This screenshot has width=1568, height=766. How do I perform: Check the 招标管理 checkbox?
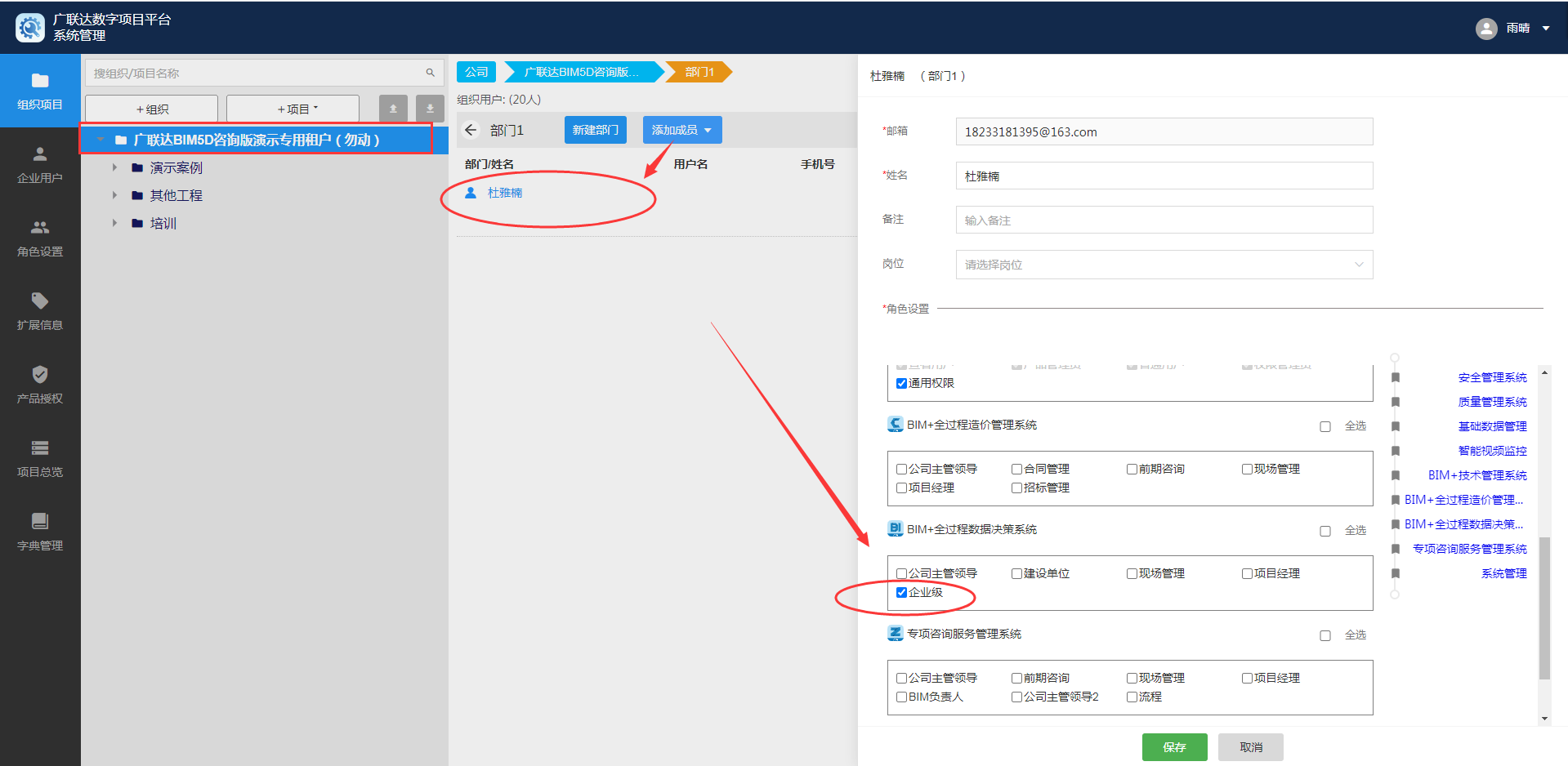click(1016, 488)
